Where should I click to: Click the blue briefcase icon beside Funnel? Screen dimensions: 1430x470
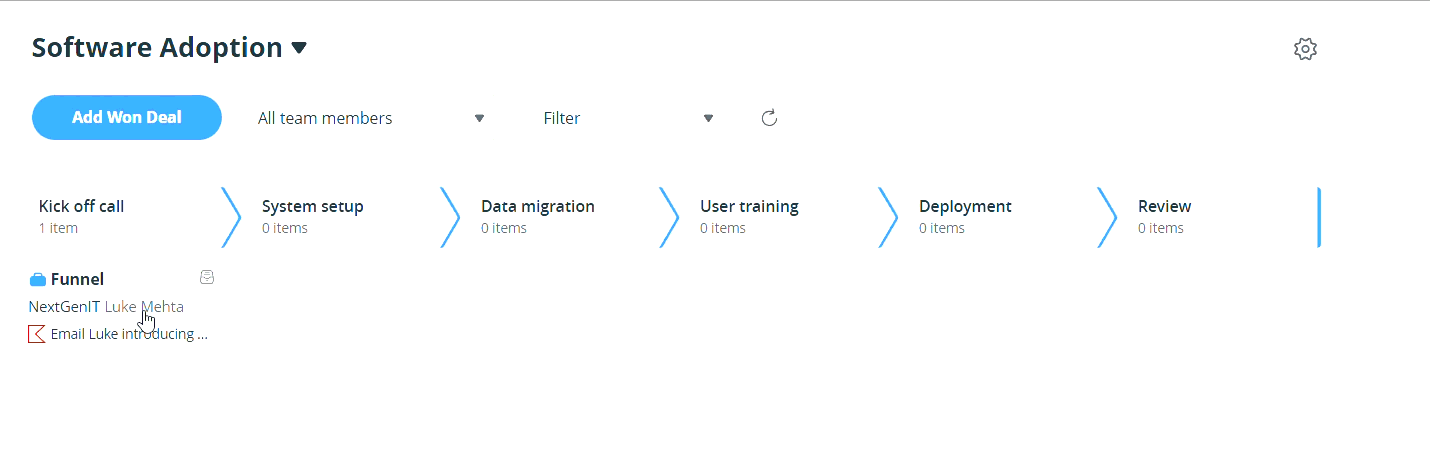38,280
